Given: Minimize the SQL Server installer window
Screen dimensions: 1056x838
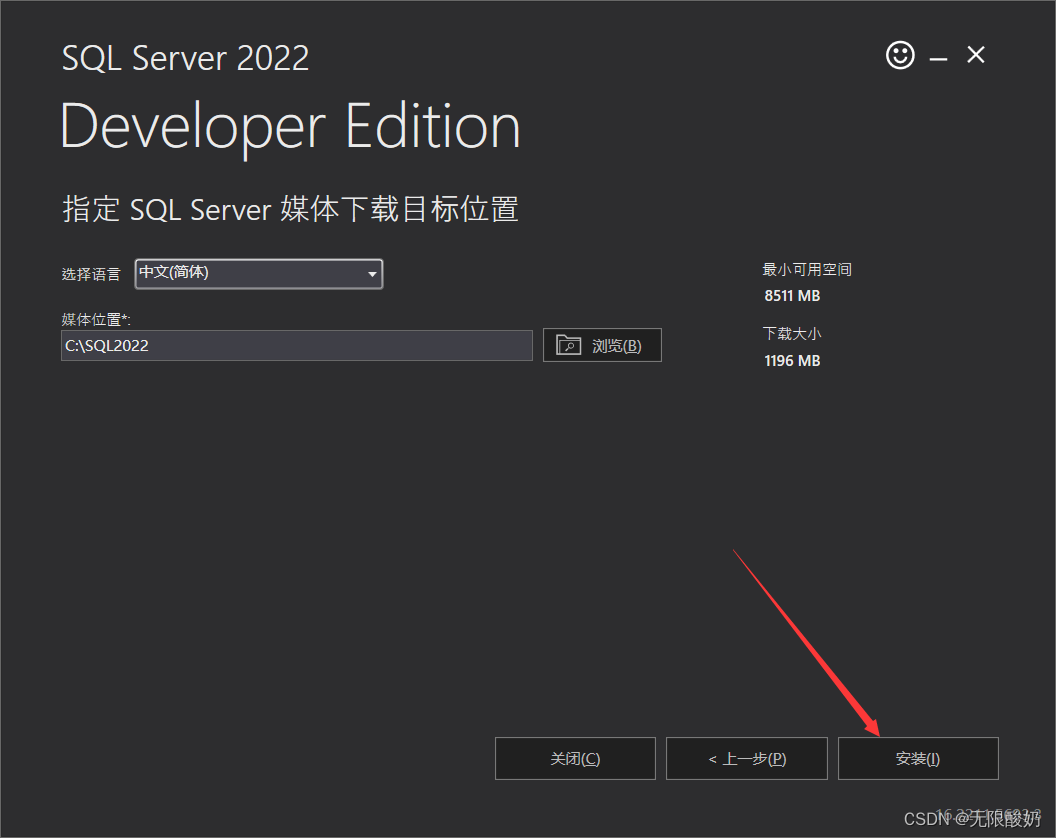Looking at the screenshot, I should coord(938,59).
